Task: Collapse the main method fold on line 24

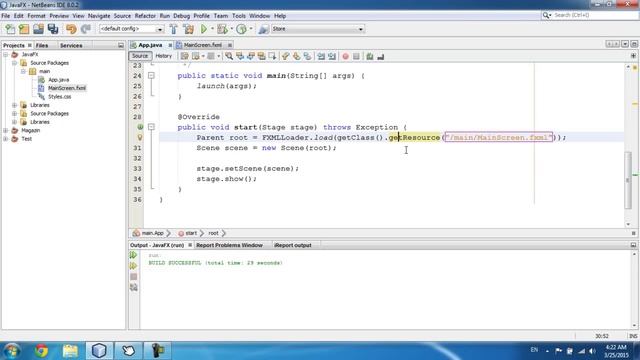Action: pyautogui.click(x=151, y=76)
